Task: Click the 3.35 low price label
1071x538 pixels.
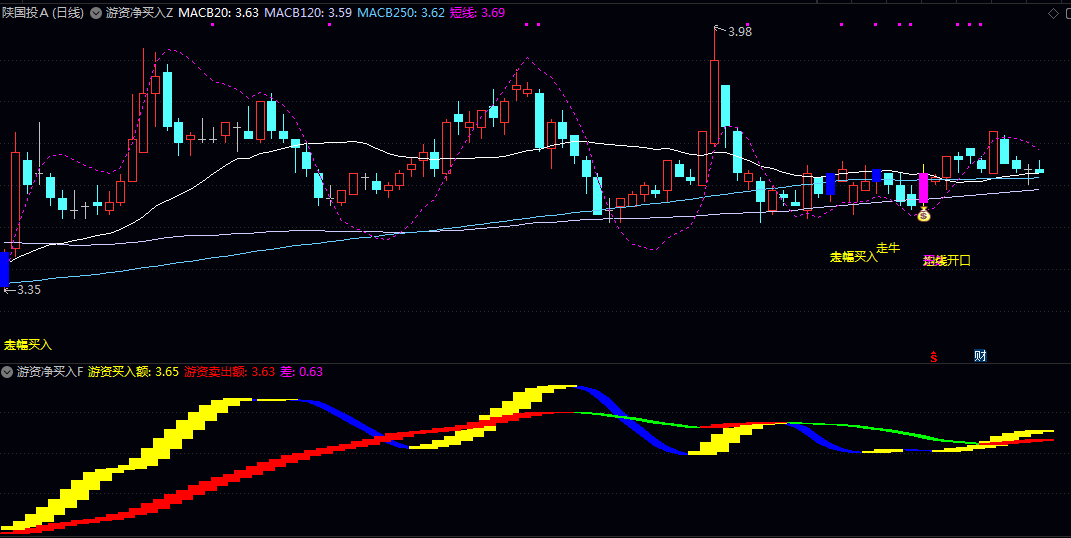Action: click(29, 289)
